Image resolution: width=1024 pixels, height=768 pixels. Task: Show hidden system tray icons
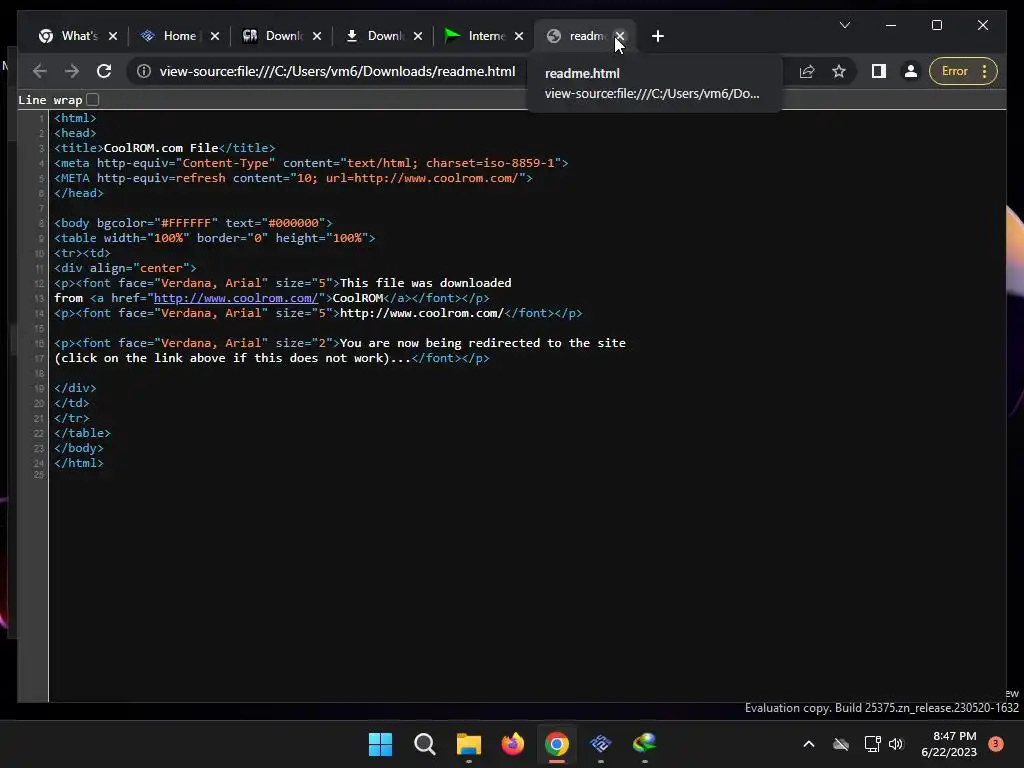[x=808, y=744]
